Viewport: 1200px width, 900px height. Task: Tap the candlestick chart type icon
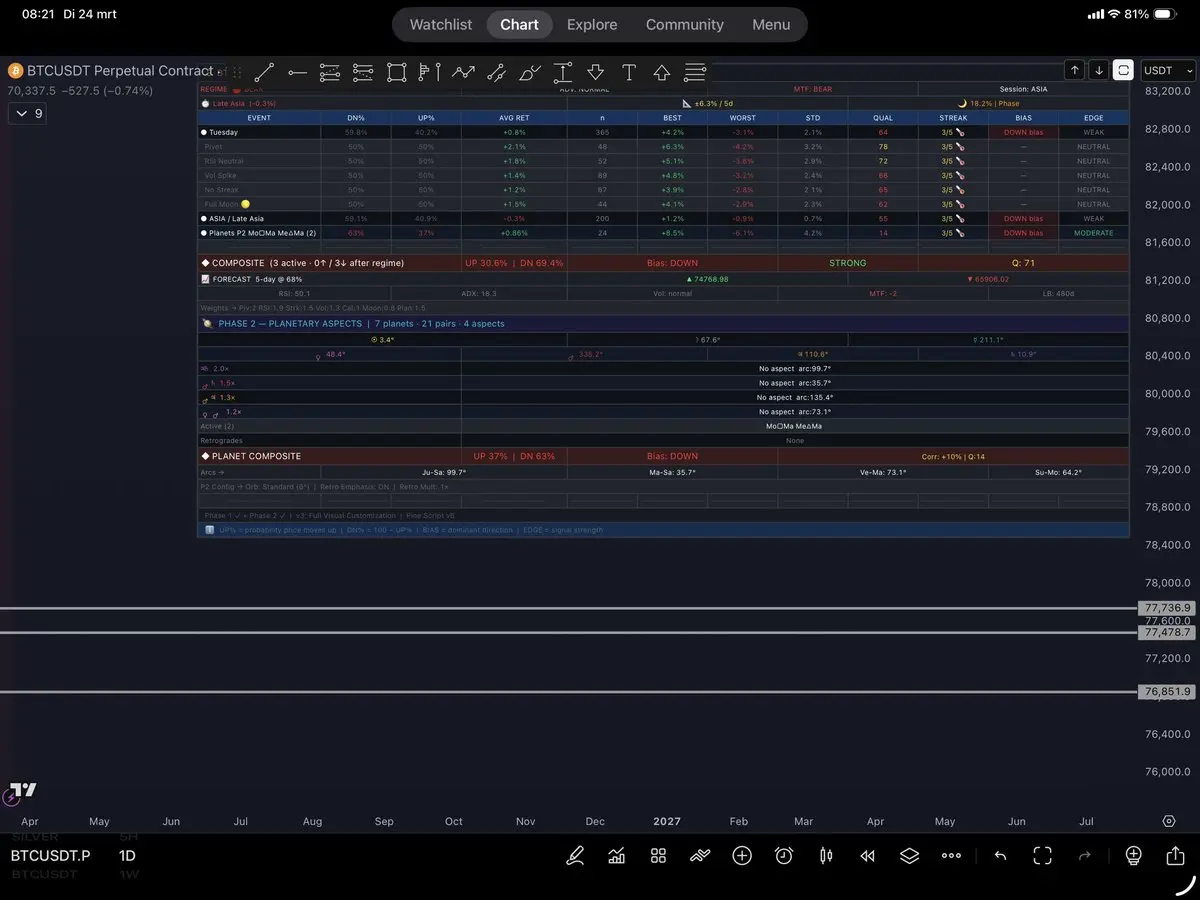click(x=826, y=856)
